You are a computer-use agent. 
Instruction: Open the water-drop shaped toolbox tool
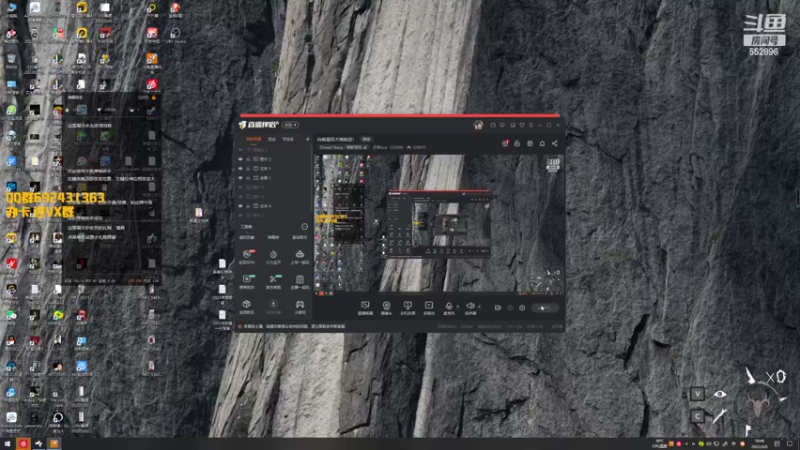point(273,257)
